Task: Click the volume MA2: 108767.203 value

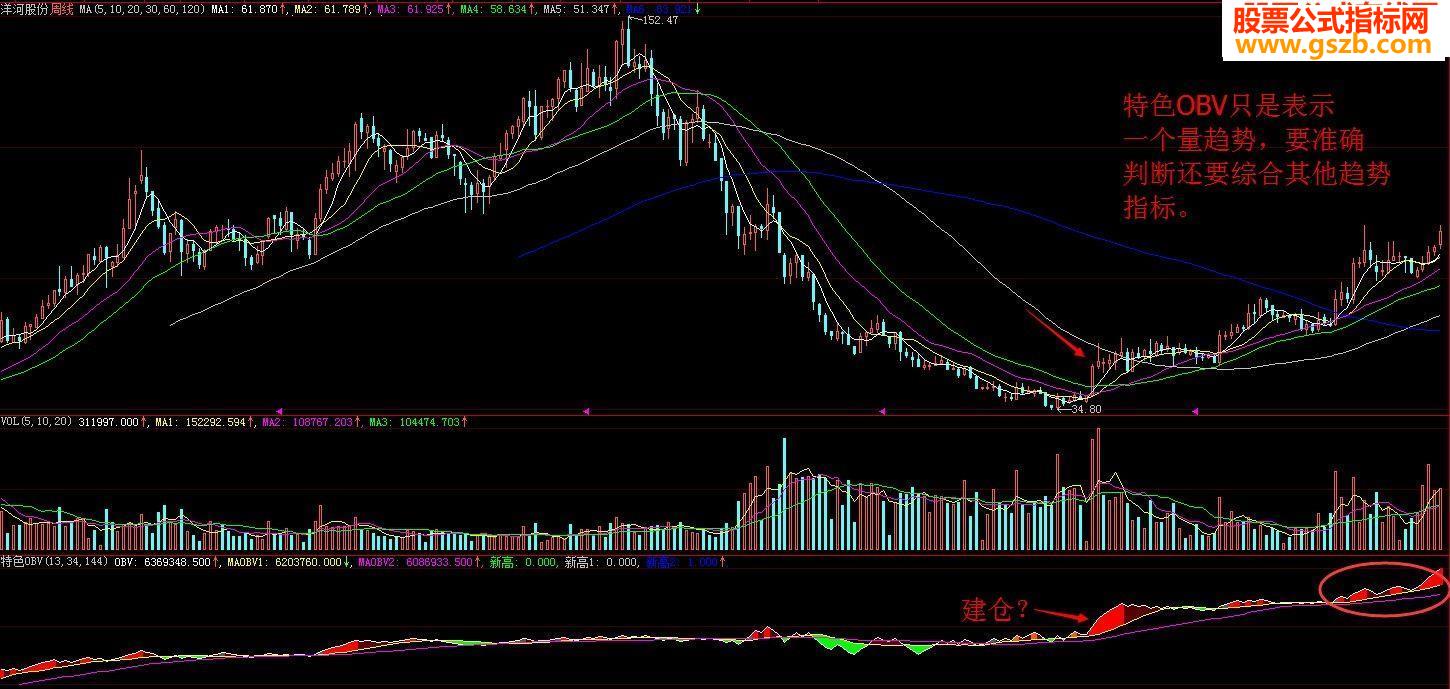Action: 308,422
